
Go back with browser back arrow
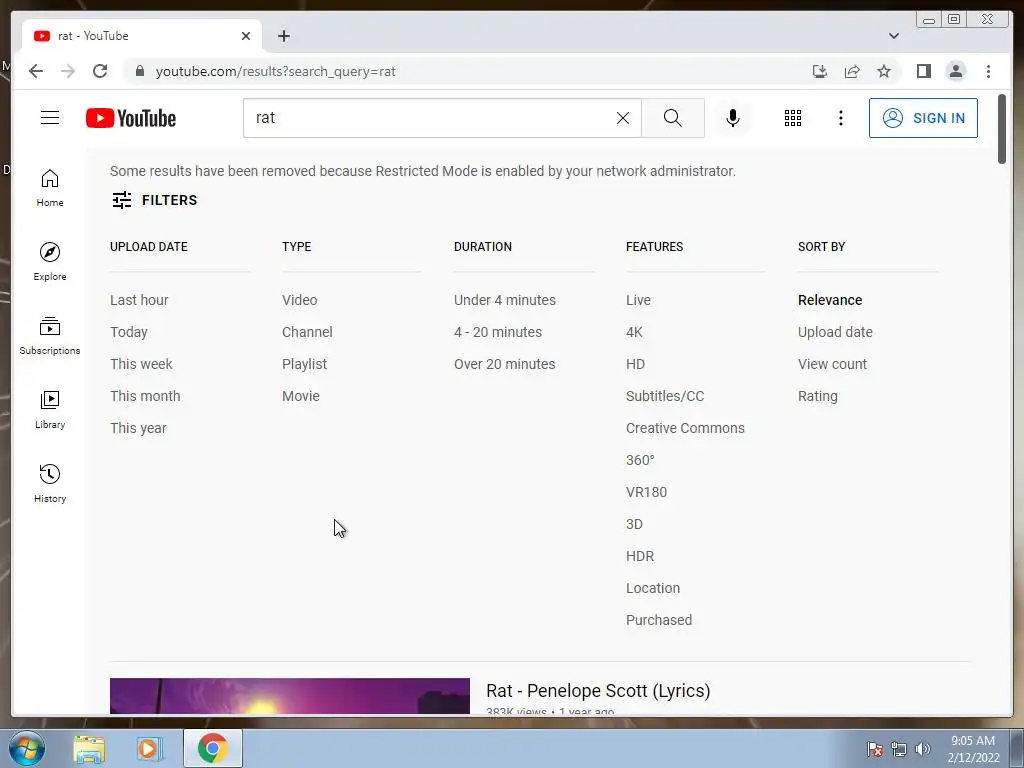(36, 71)
